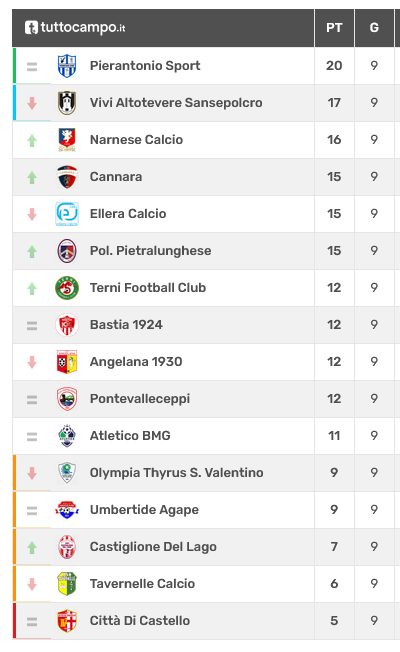Click red down arrow beside Ellera Calcio
Image resolution: width=400 pixels, height=652 pixels.
coord(32,214)
